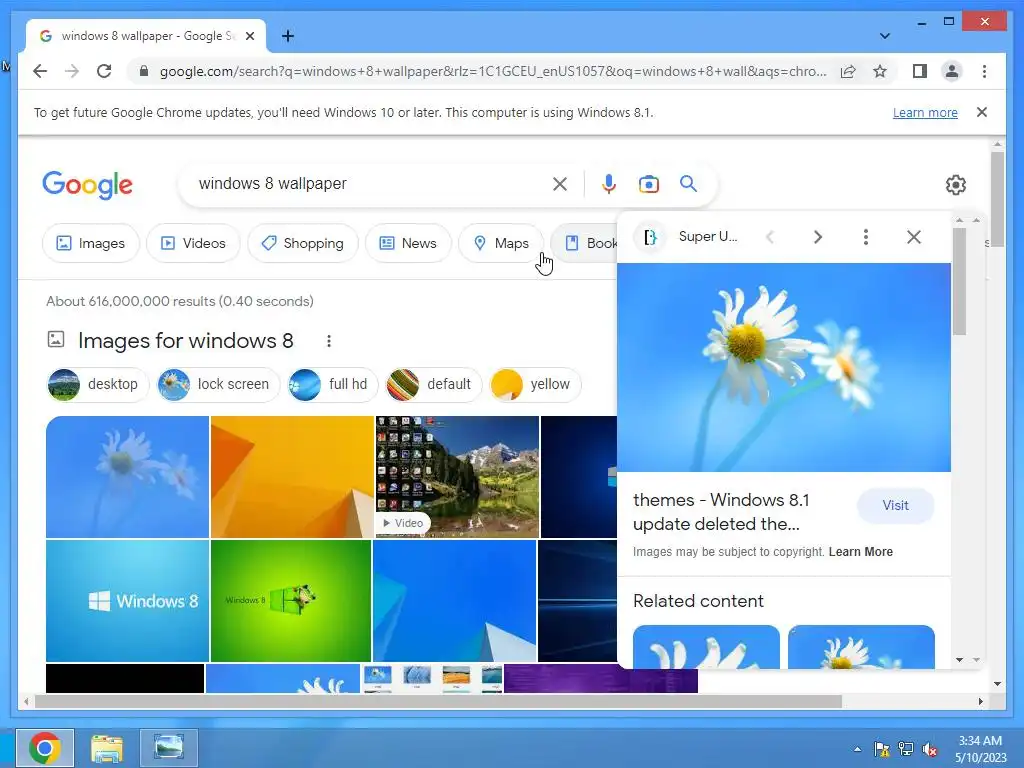Filter images by lock screen chip
1024x768 pixels.
coord(218,384)
